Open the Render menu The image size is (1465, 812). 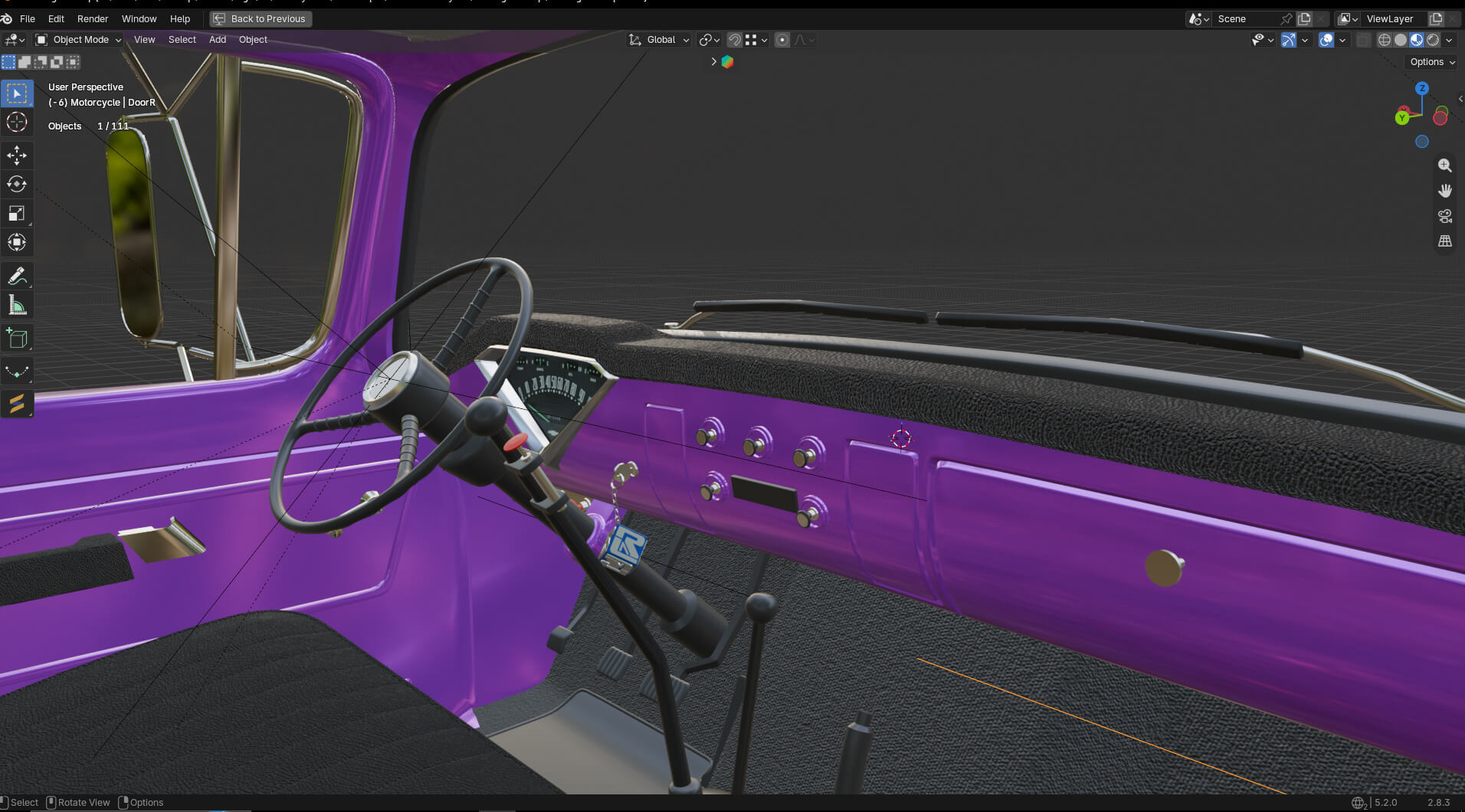point(93,18)
